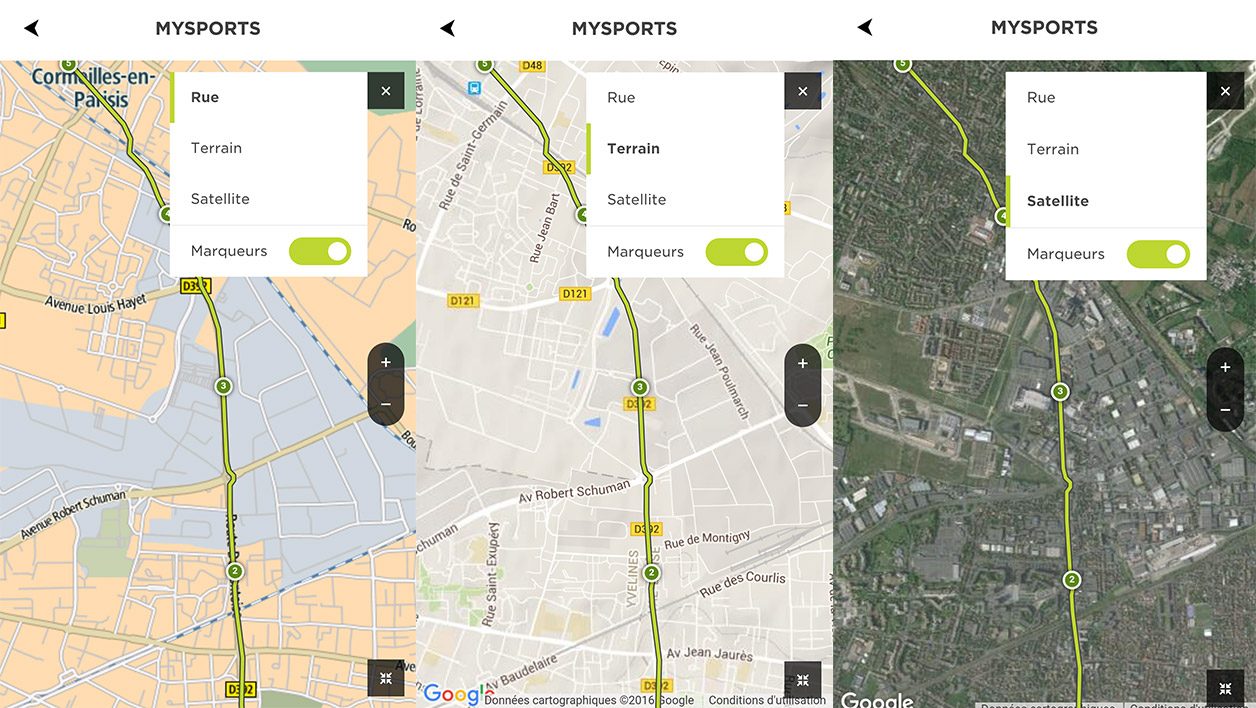Go back using arrow on middle MYSPORTS screen

447,28
